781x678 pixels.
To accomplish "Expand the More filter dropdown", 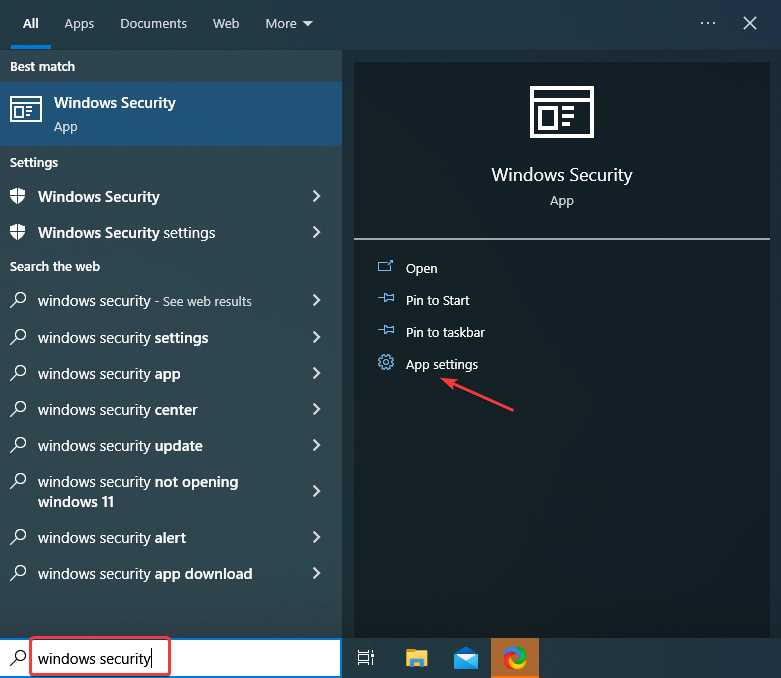I will (288, 23).
